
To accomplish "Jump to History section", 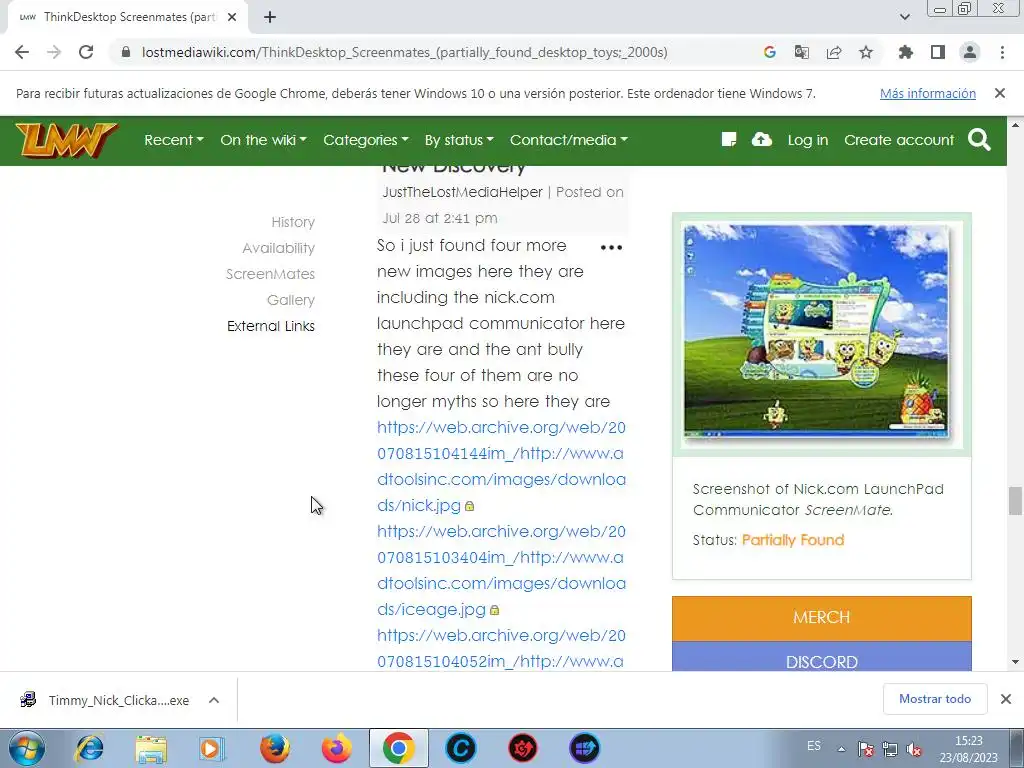I will [293, 222].
